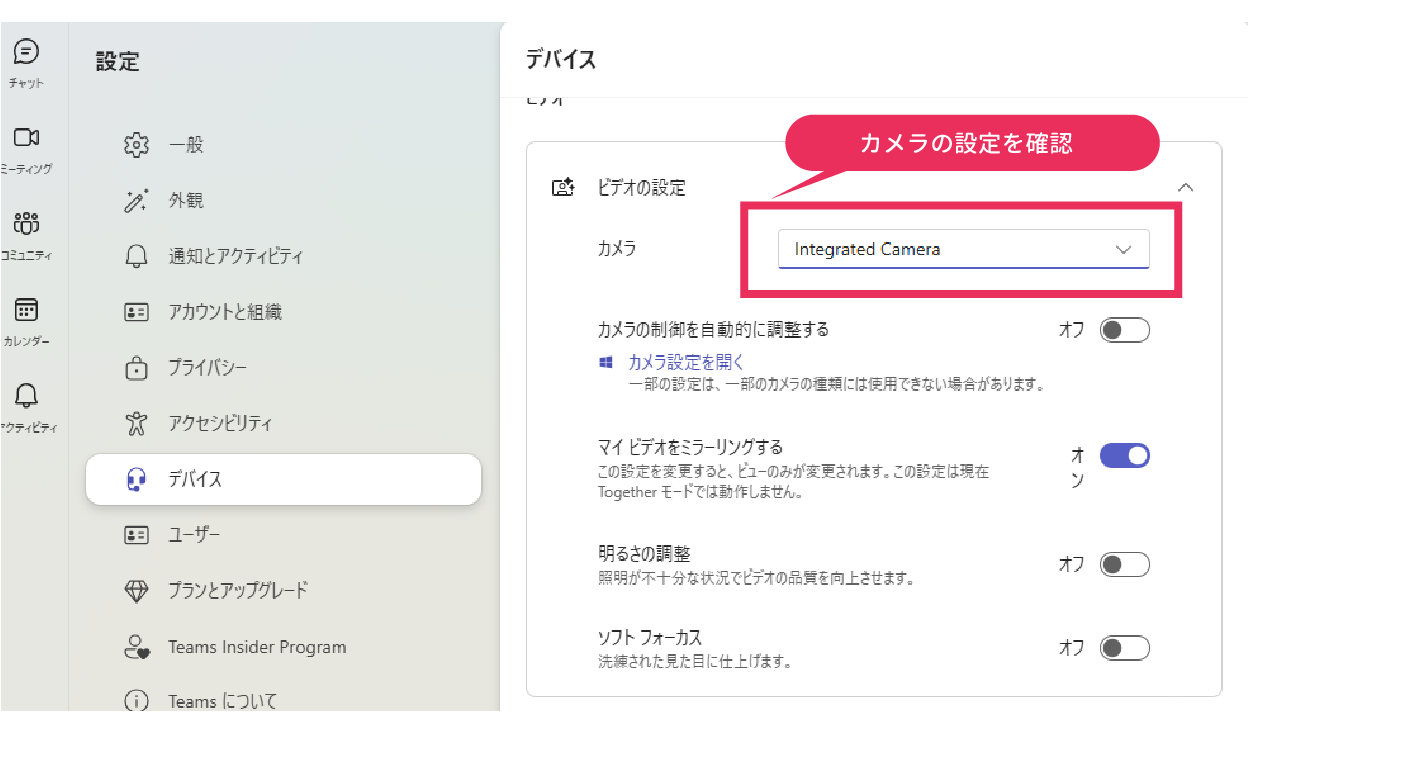
Task: Enable 明るさの調整 switch
Action: [x=1124, y=565]
